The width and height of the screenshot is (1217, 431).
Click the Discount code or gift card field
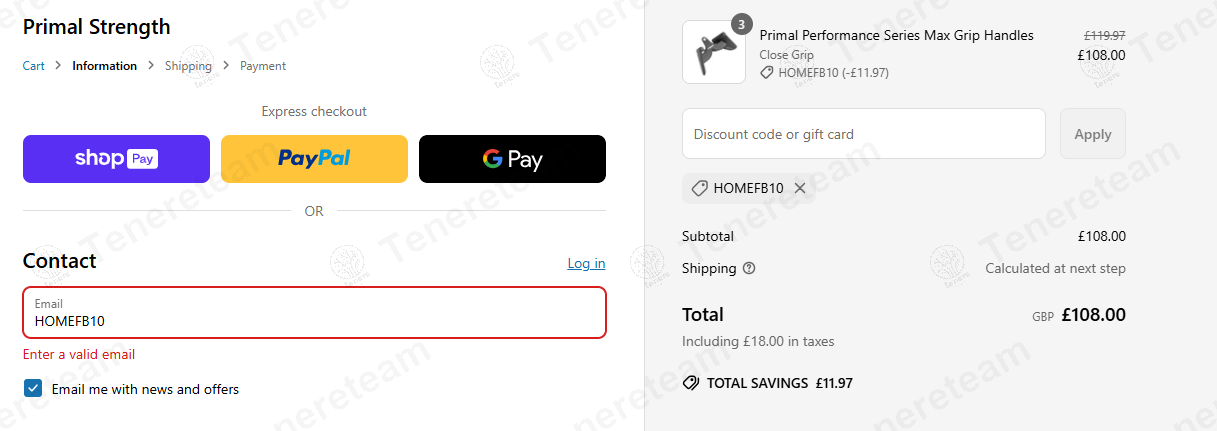863,134
